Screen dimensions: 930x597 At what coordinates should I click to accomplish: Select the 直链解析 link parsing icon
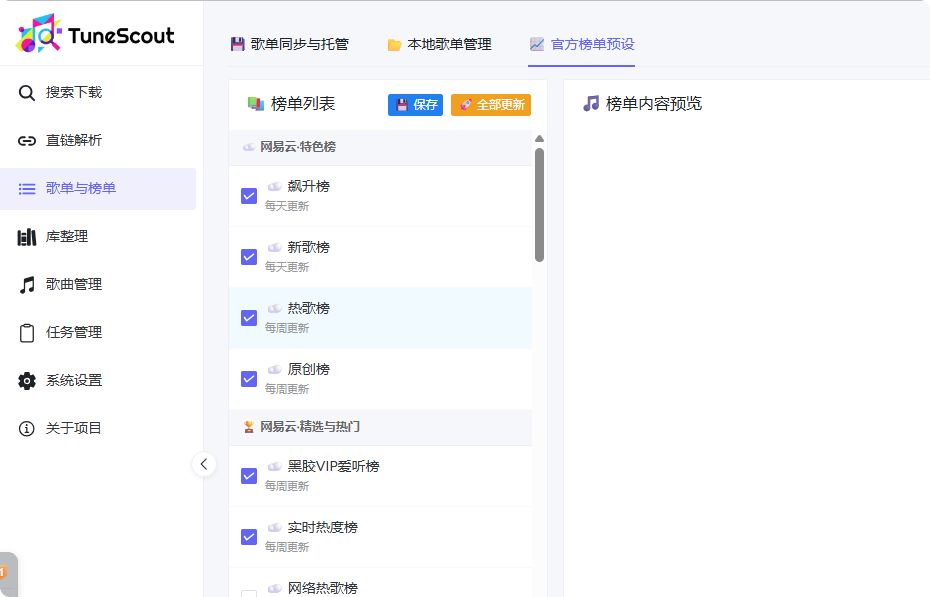click(27, 140)
